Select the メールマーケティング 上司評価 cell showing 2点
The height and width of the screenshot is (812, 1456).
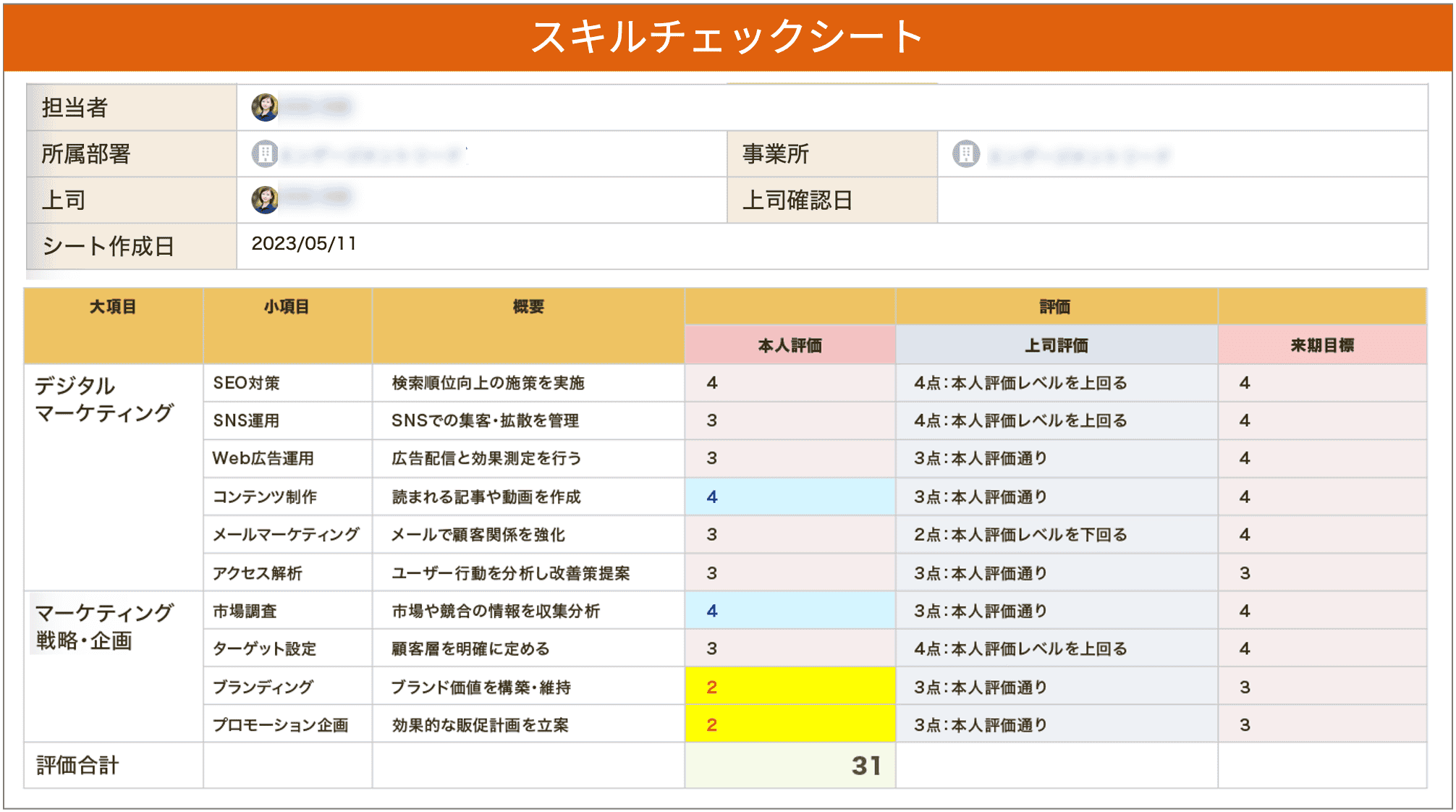1055,535
